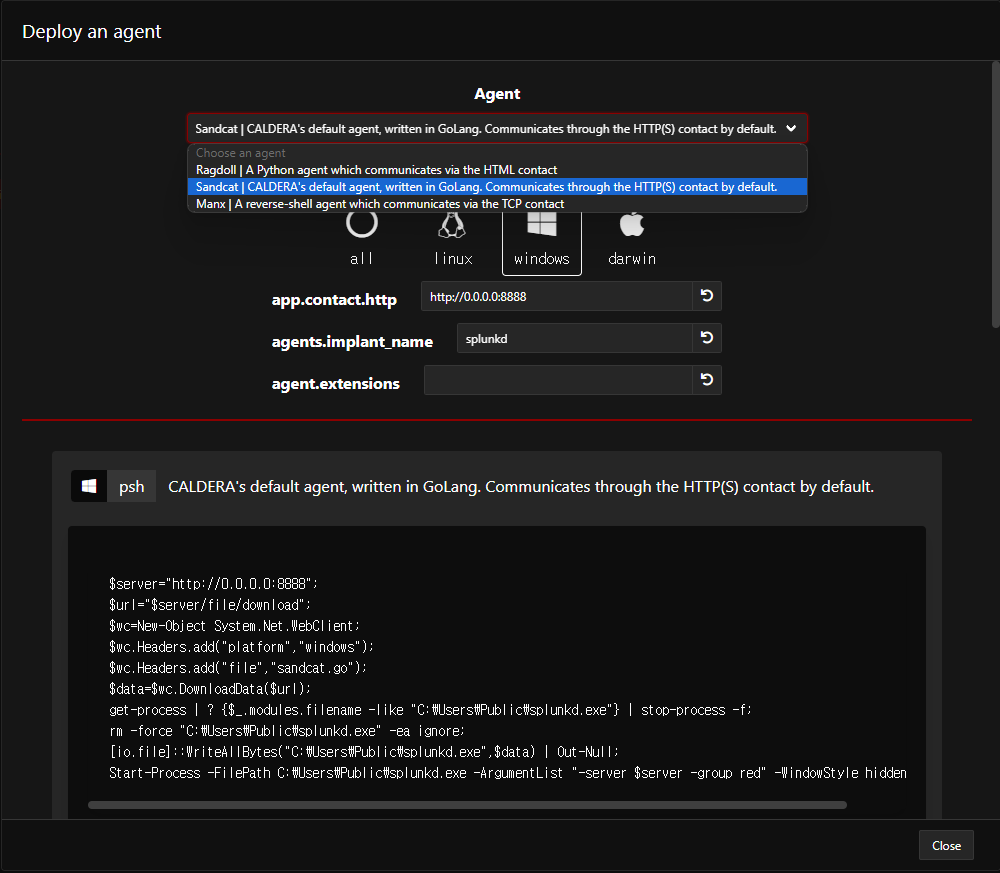
Task: Click the agent.extensions label
Action: coord(335,384)
